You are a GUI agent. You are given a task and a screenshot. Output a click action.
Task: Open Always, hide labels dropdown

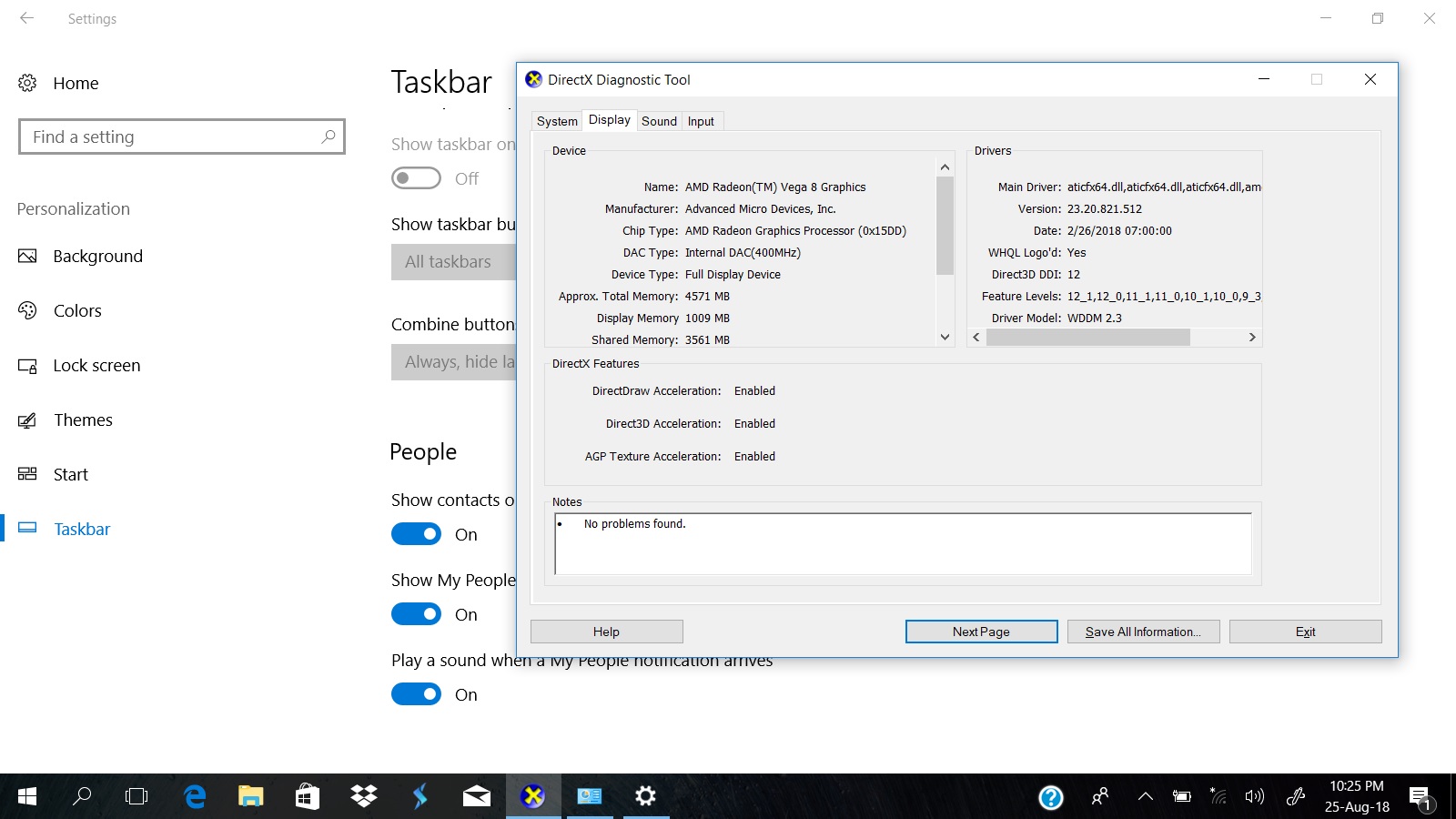454,362
